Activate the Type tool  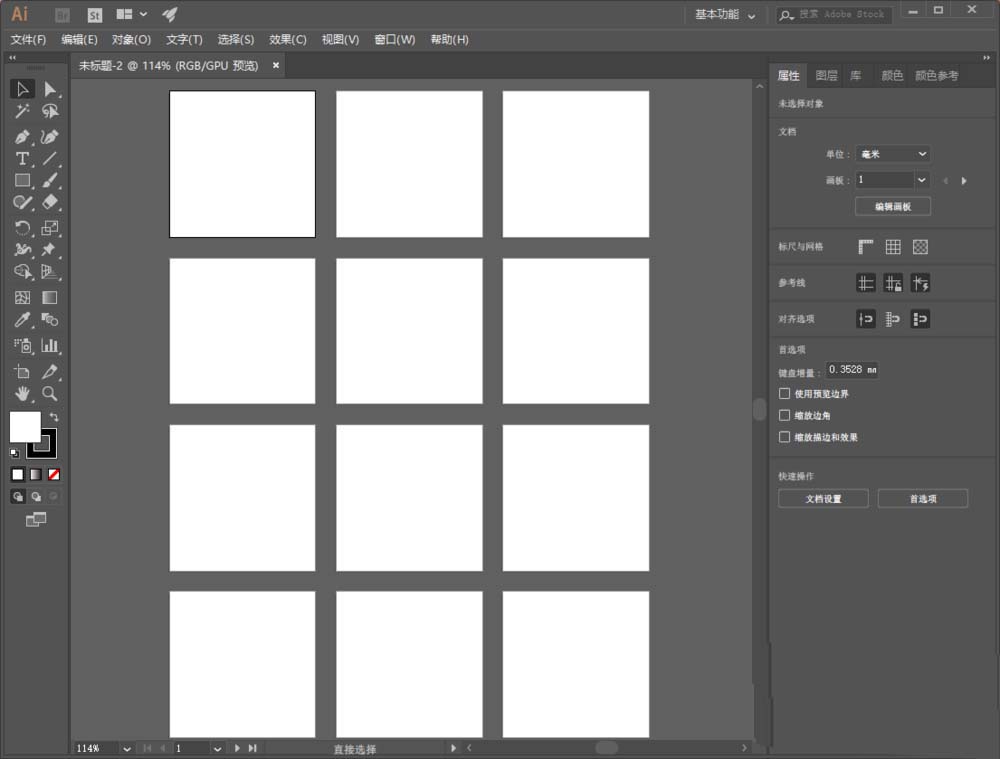point(22,158)
